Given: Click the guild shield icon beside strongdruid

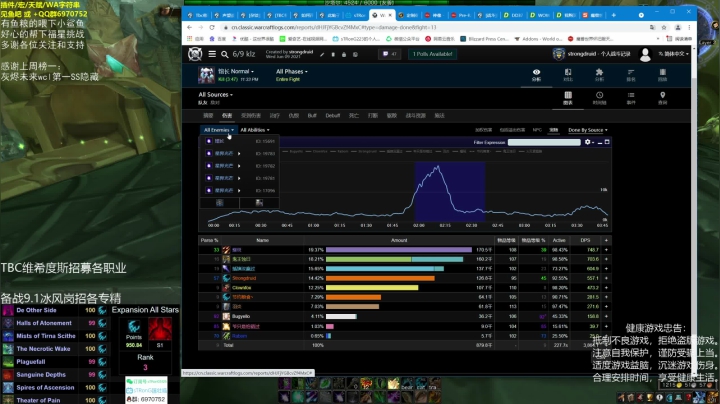Looking at the screenshot, I should coord(558,54).
